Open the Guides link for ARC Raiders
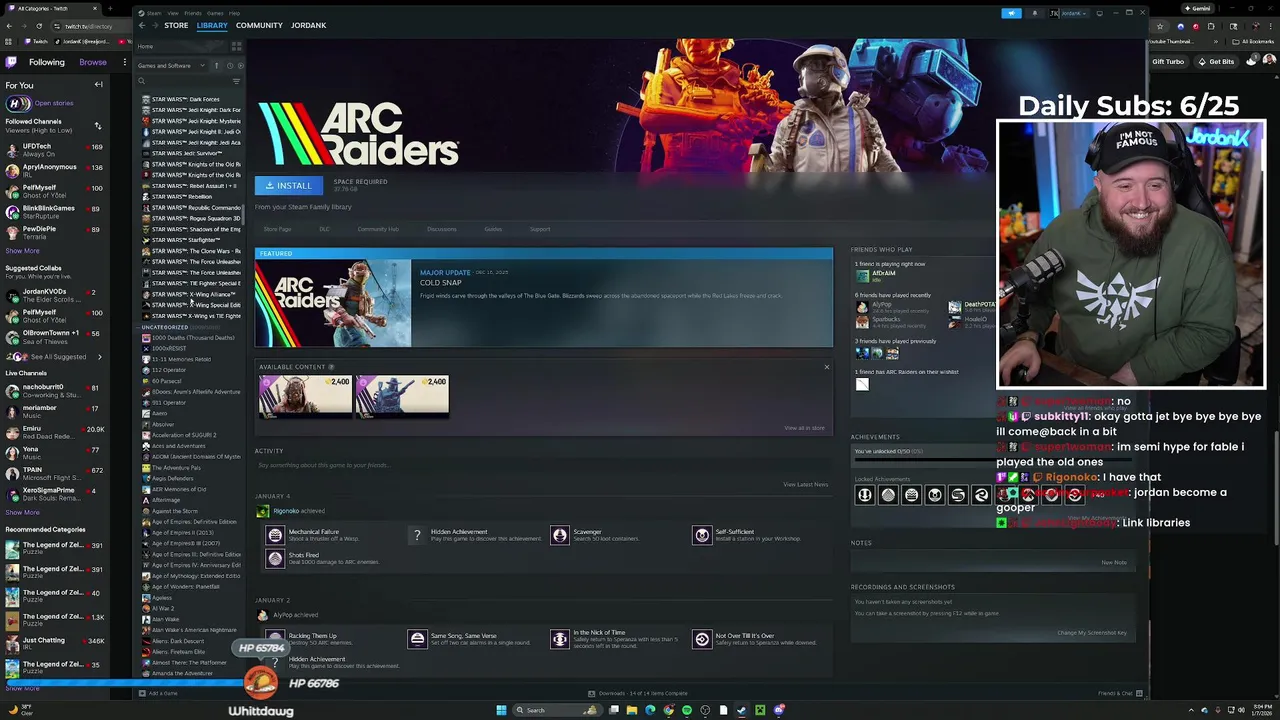1280x720 pixels. (493, 229)
